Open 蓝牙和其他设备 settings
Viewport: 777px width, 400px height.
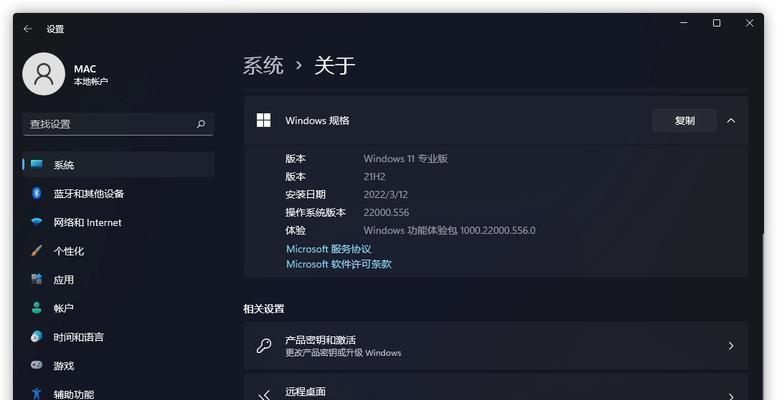pos(118,193)
